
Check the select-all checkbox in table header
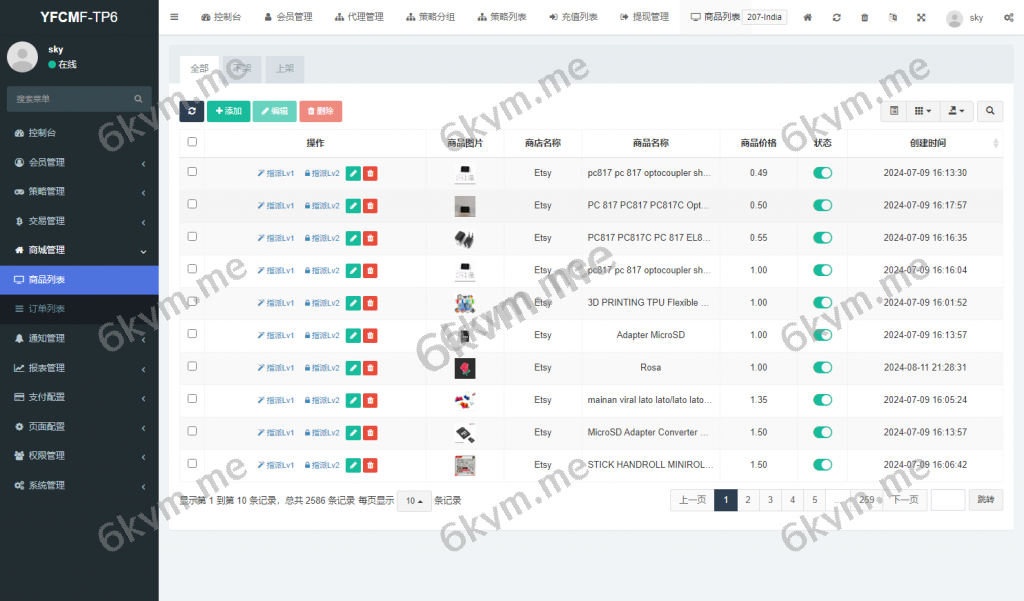click(x=191, y=141)
